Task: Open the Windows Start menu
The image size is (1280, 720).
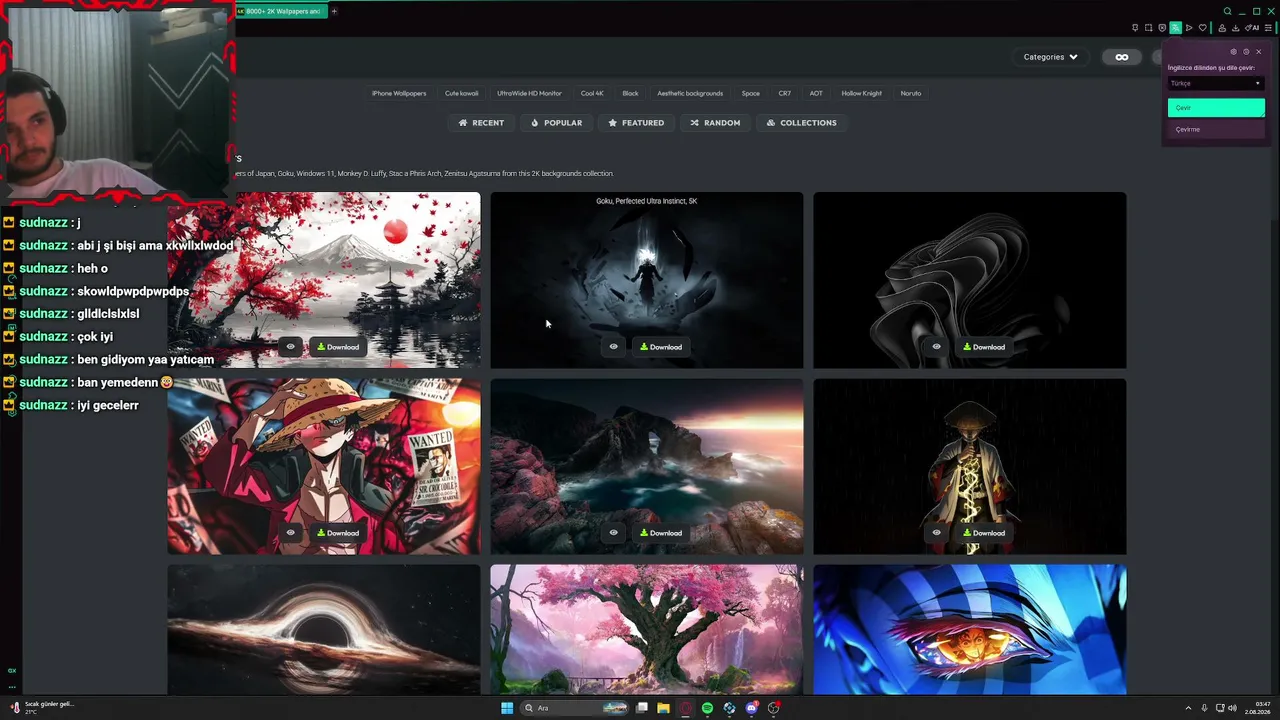Action: [507, 708]
